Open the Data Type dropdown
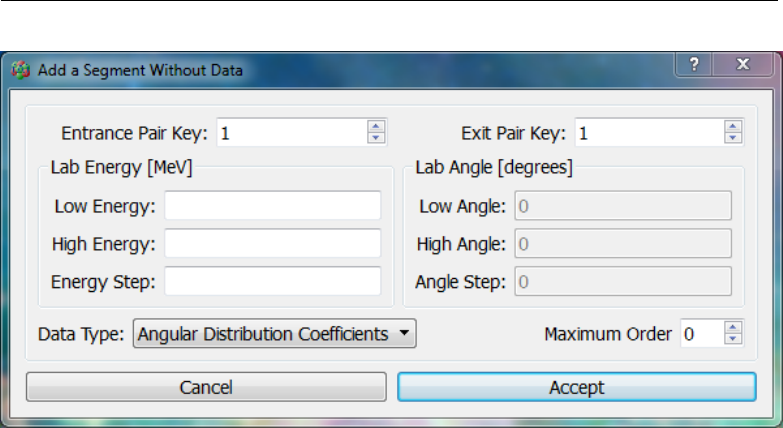The height and width of the screenshot is (428, 783). (x=275, y=334)
